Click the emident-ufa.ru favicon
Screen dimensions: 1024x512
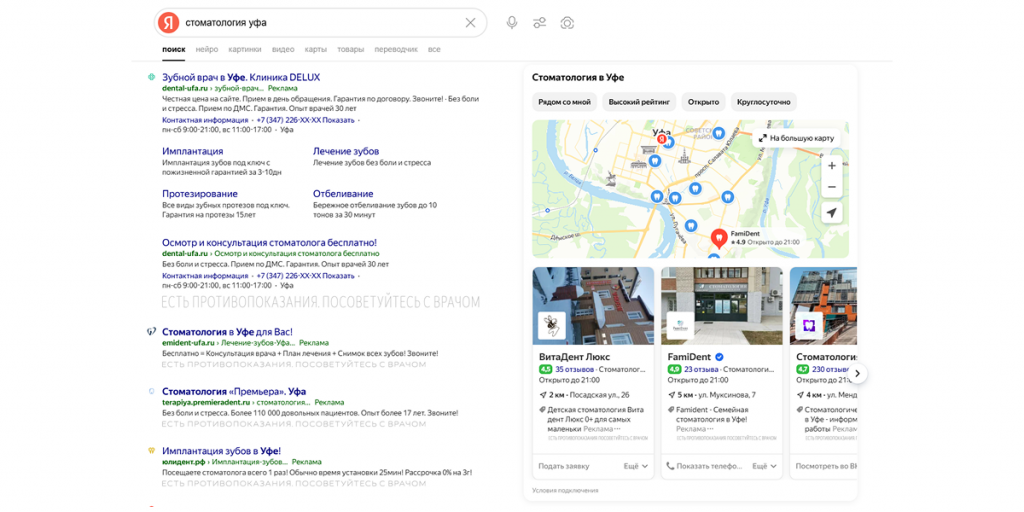(x=152, y=332)
